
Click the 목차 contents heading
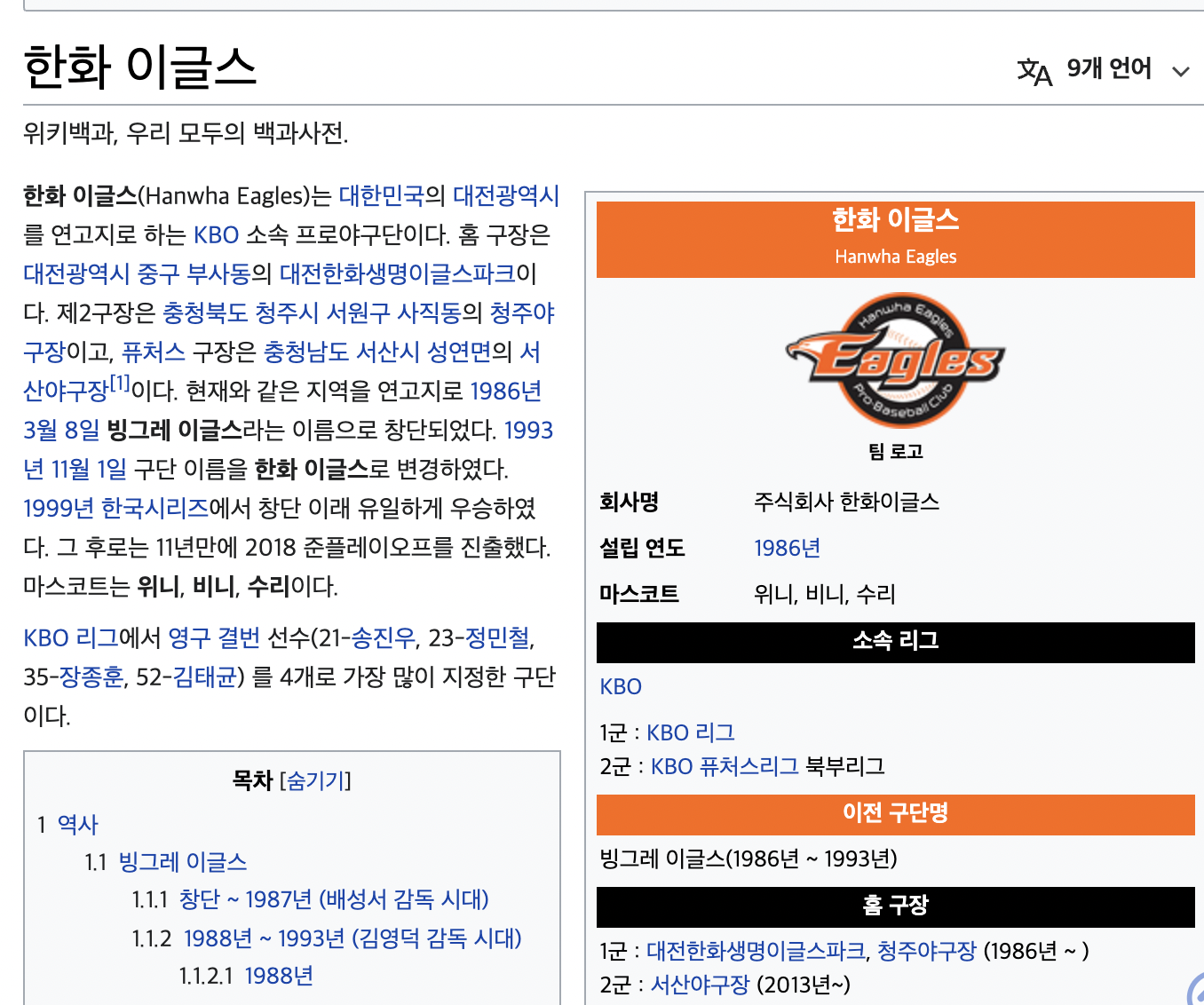pyautogui.click(x=252, y=780)
